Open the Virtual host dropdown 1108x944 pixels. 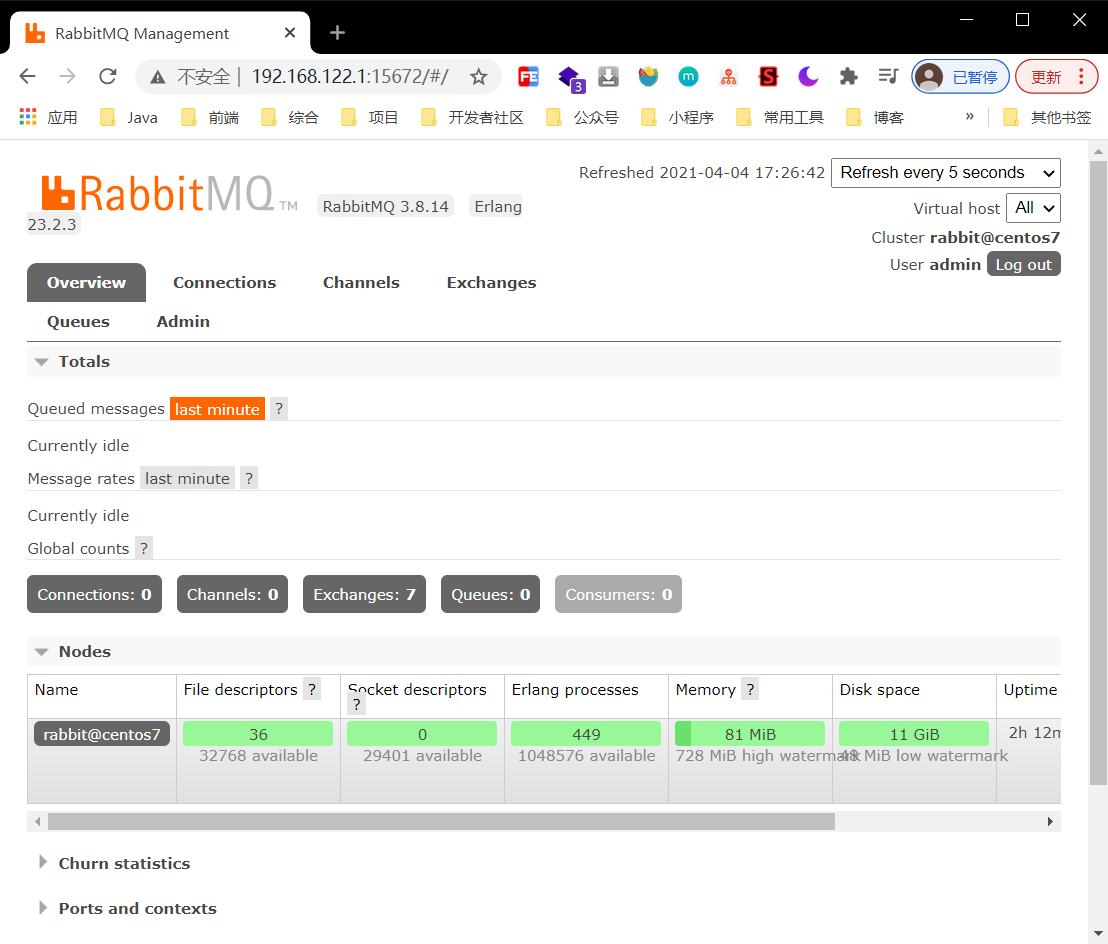pos(1035,208)
